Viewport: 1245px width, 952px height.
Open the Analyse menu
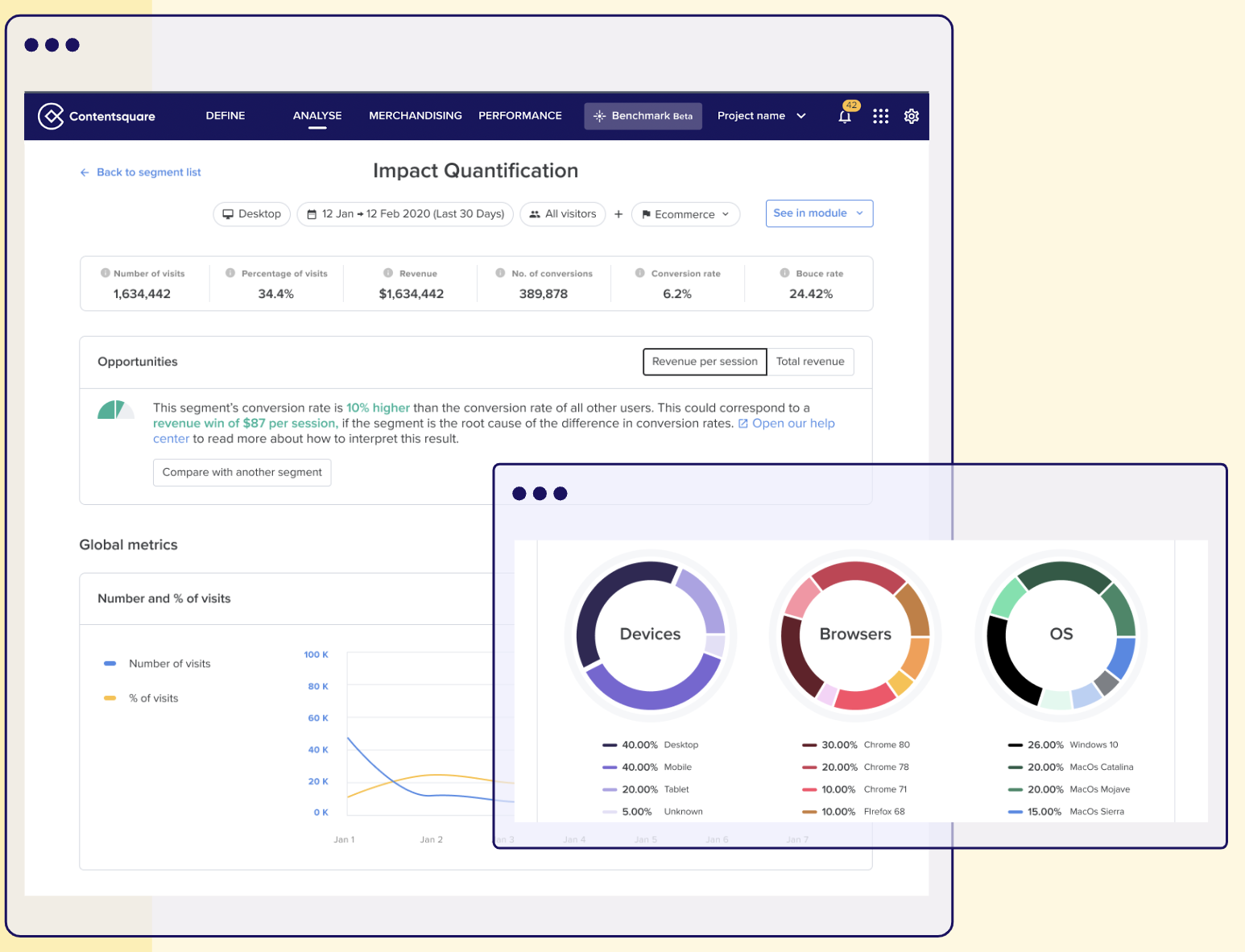pos(316,115)
